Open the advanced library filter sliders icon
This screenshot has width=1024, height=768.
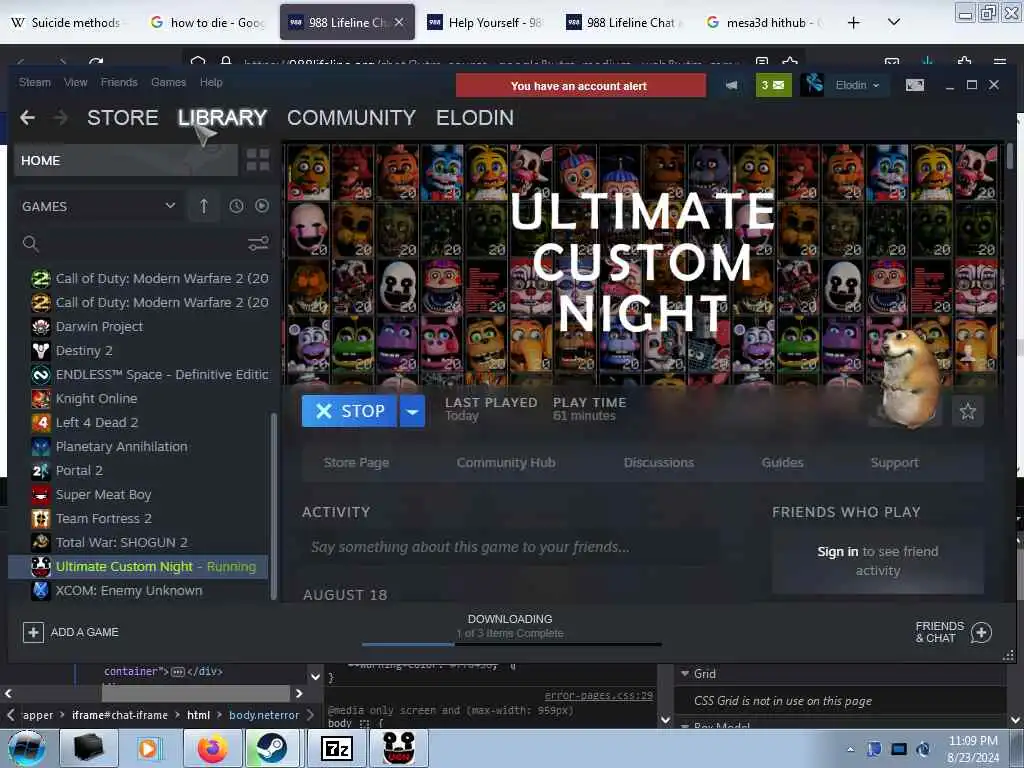(x=258, y=244)
